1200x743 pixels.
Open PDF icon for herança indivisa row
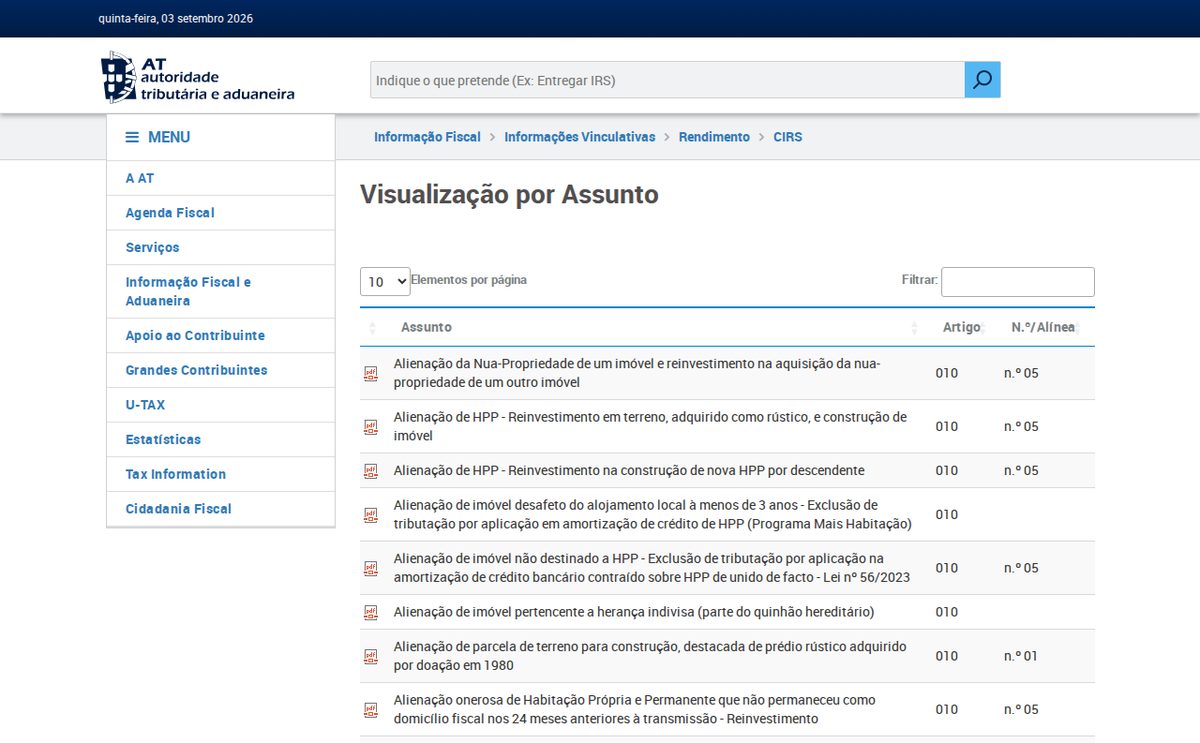click(371, 612)
